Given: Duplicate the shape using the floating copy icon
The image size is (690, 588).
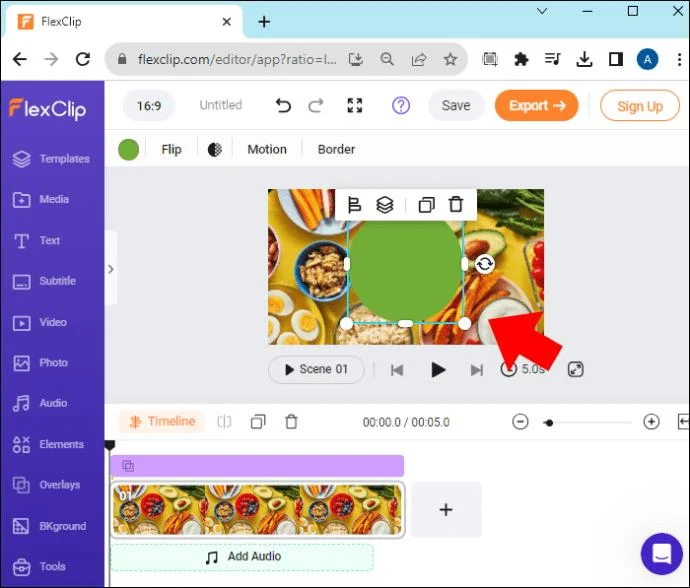Looking at the screenshot, I should tap(426, 205).
